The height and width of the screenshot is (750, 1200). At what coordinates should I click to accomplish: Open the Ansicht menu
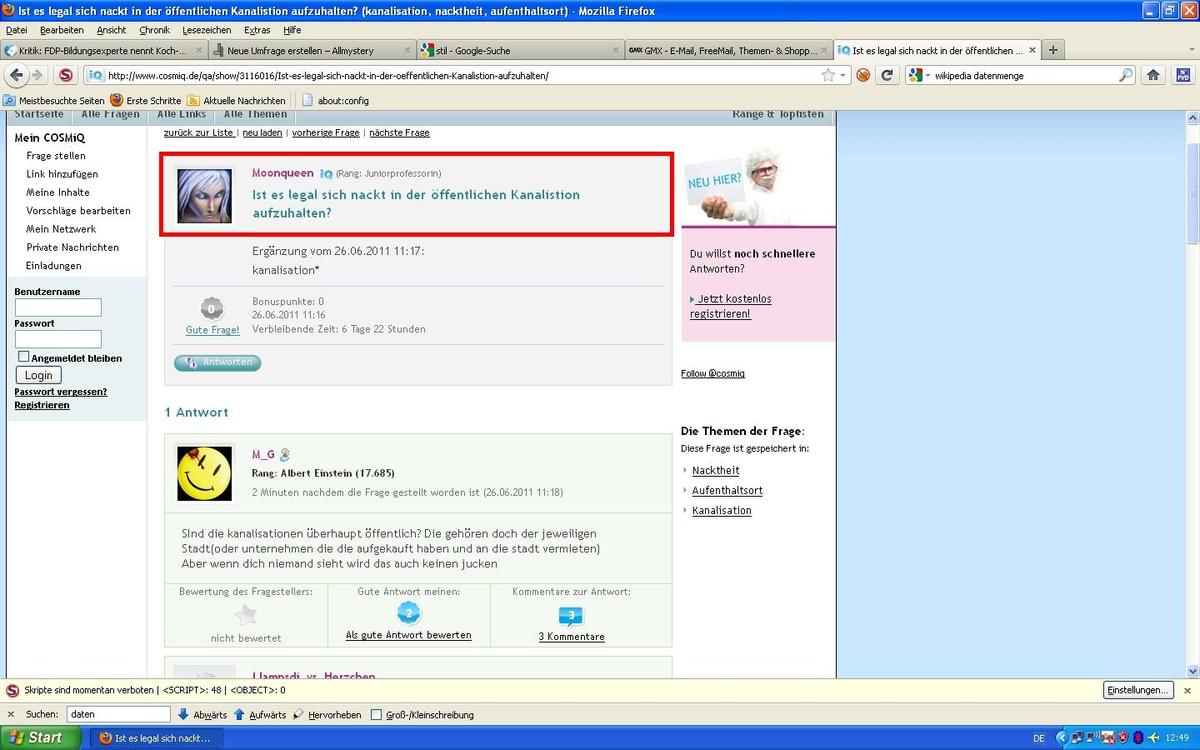111,30
